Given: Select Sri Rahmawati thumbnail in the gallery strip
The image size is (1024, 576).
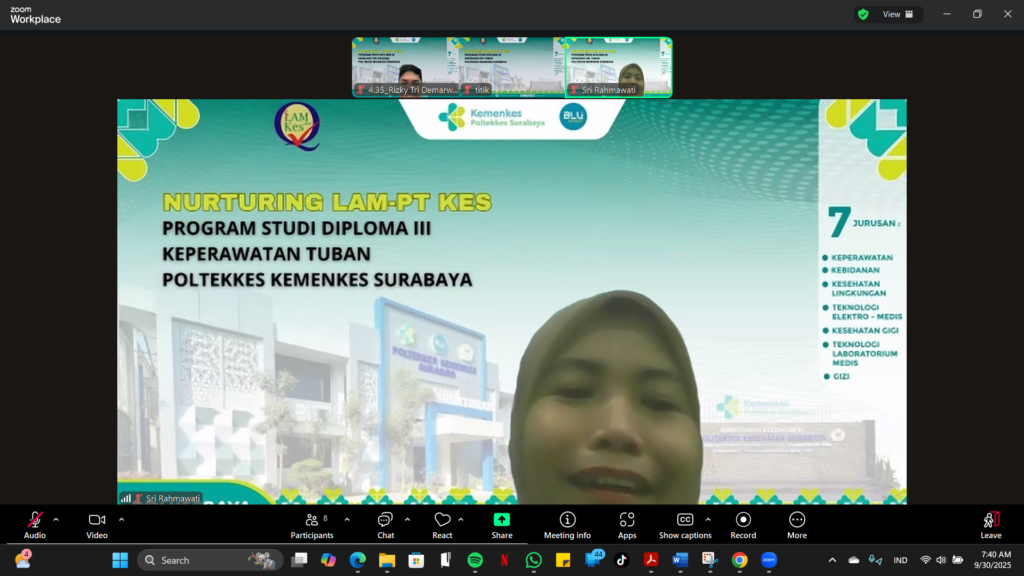Looking at the screenshot, I should [618, 67].
